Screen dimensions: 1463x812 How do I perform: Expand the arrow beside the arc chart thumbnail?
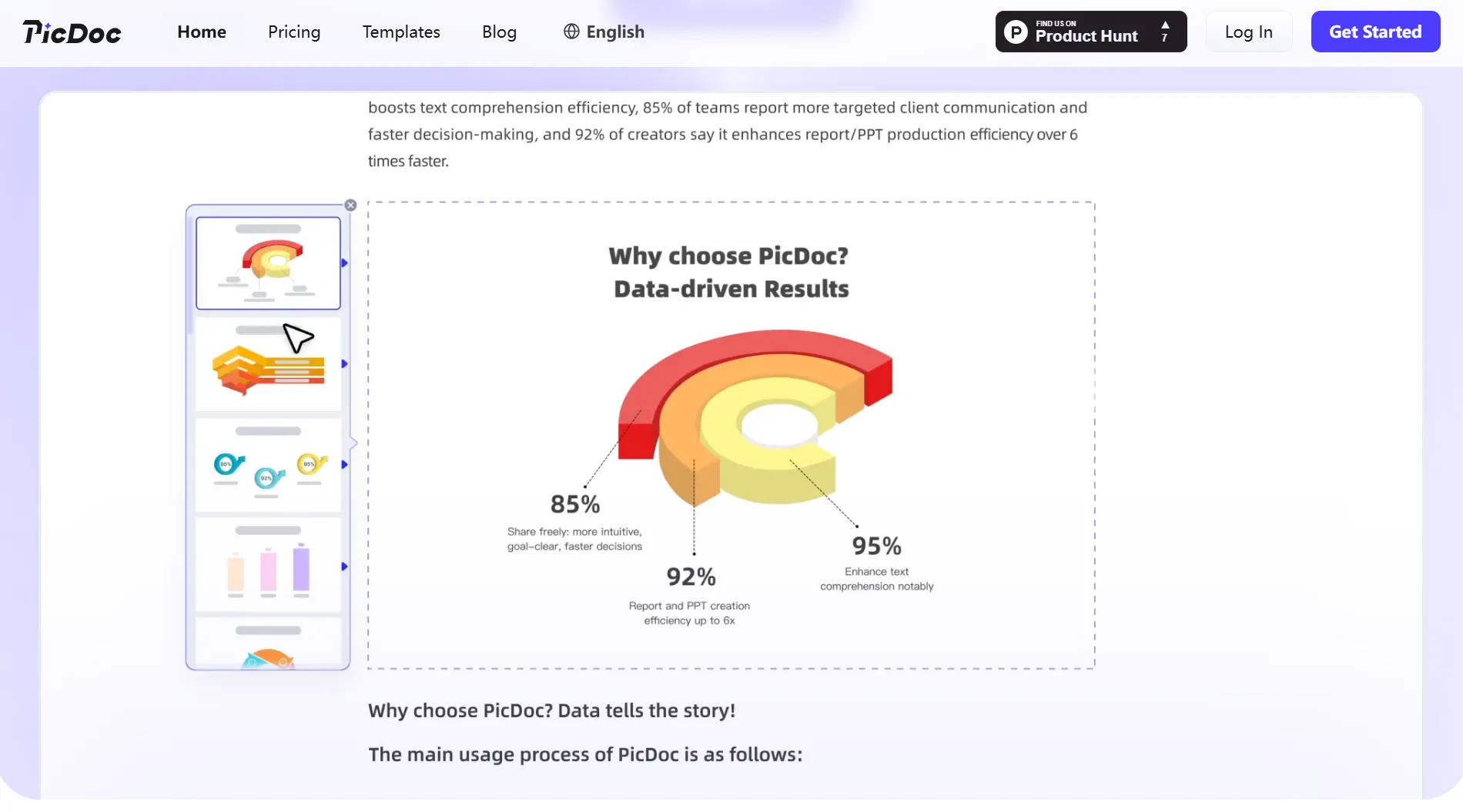coord(344,263)
